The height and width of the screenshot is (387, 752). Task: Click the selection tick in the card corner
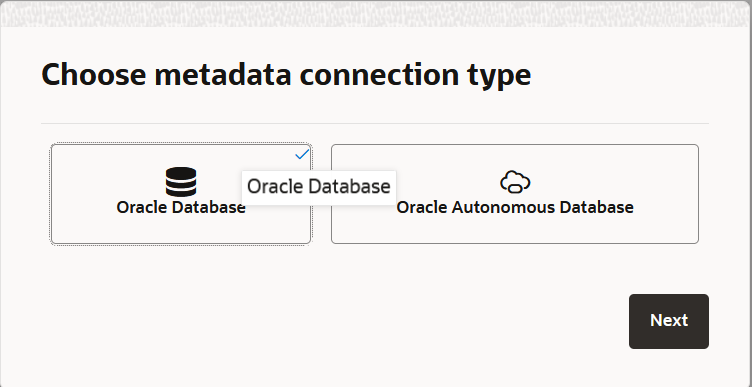pyautogui.click(x=302, y=154)
